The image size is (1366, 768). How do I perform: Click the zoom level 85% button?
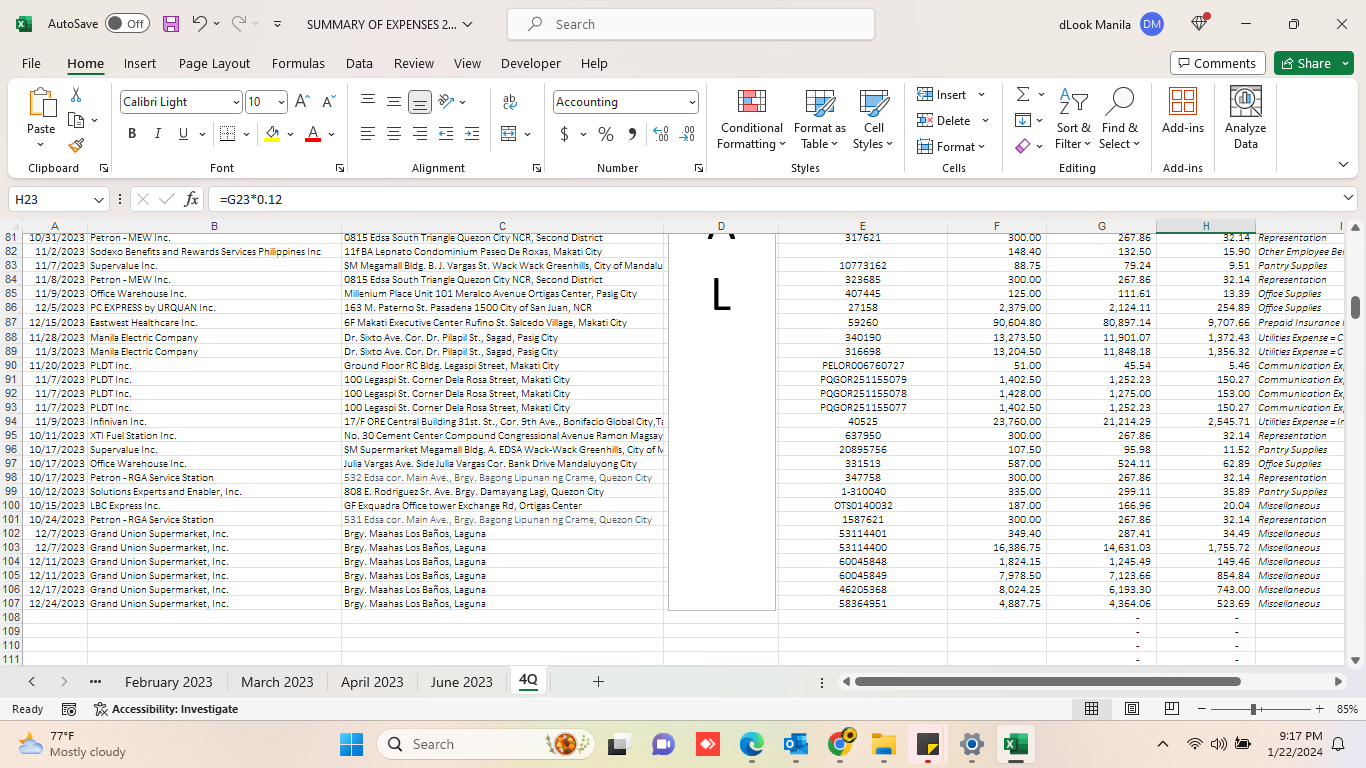[1347, 709]
